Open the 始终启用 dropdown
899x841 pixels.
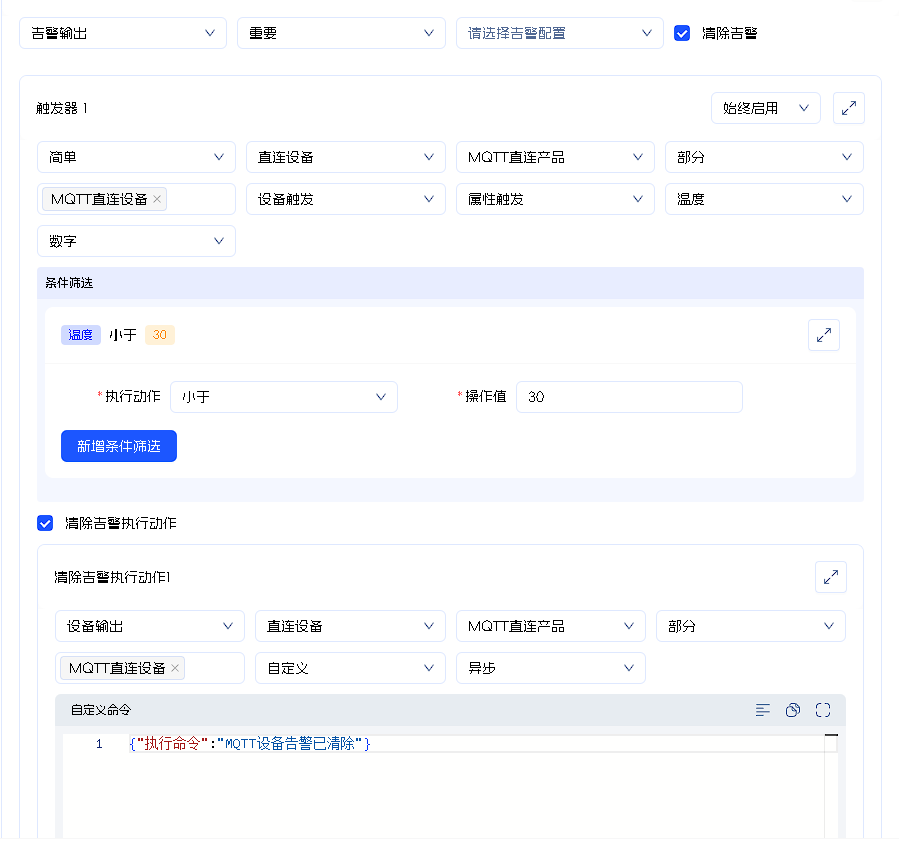coord(765,108)
